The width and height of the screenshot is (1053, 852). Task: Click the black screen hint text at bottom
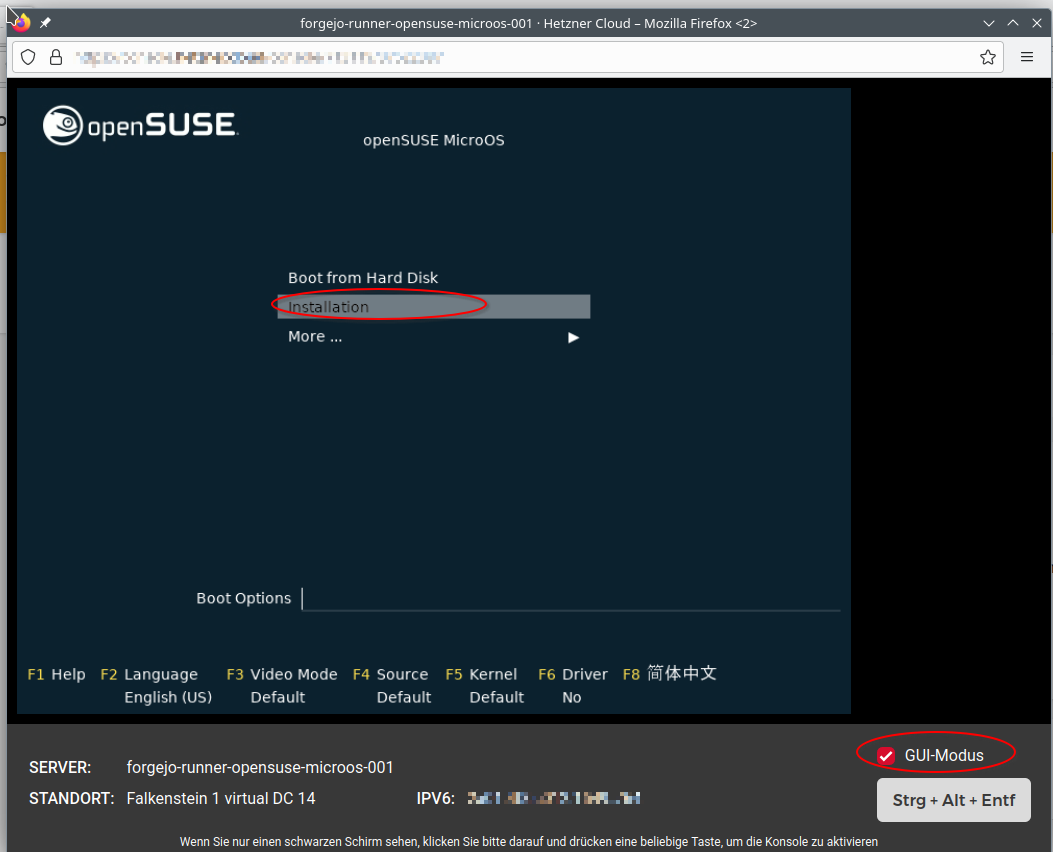(529, 842)
